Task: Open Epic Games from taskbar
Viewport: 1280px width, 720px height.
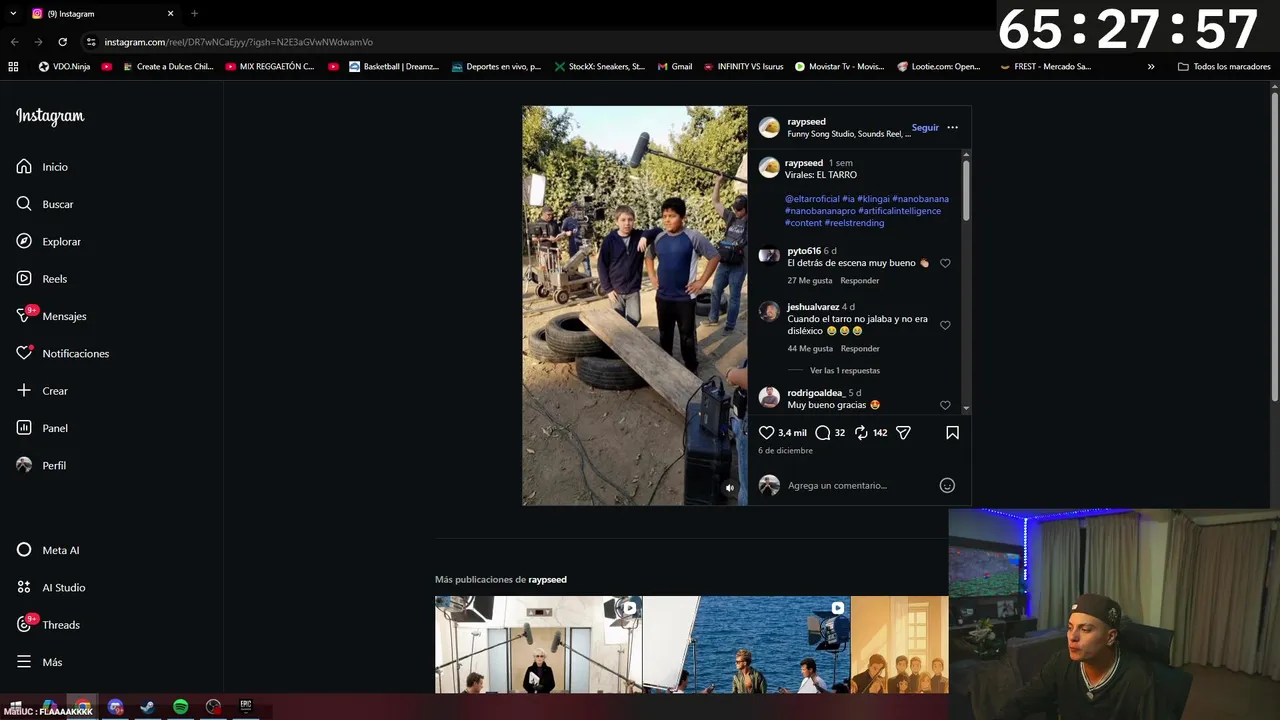Action: 245,707
